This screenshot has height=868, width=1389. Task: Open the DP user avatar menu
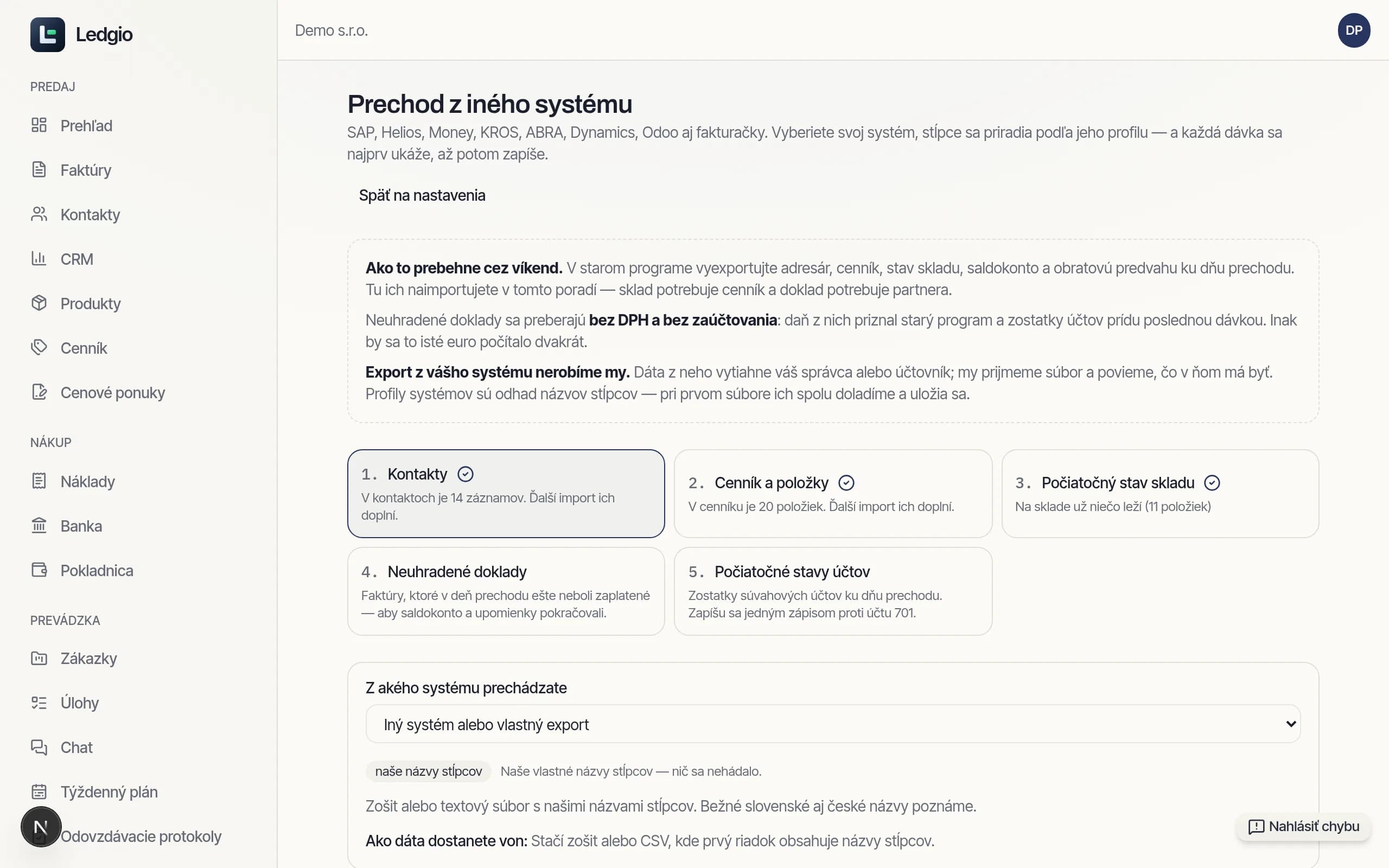(x=1354, y=30)
